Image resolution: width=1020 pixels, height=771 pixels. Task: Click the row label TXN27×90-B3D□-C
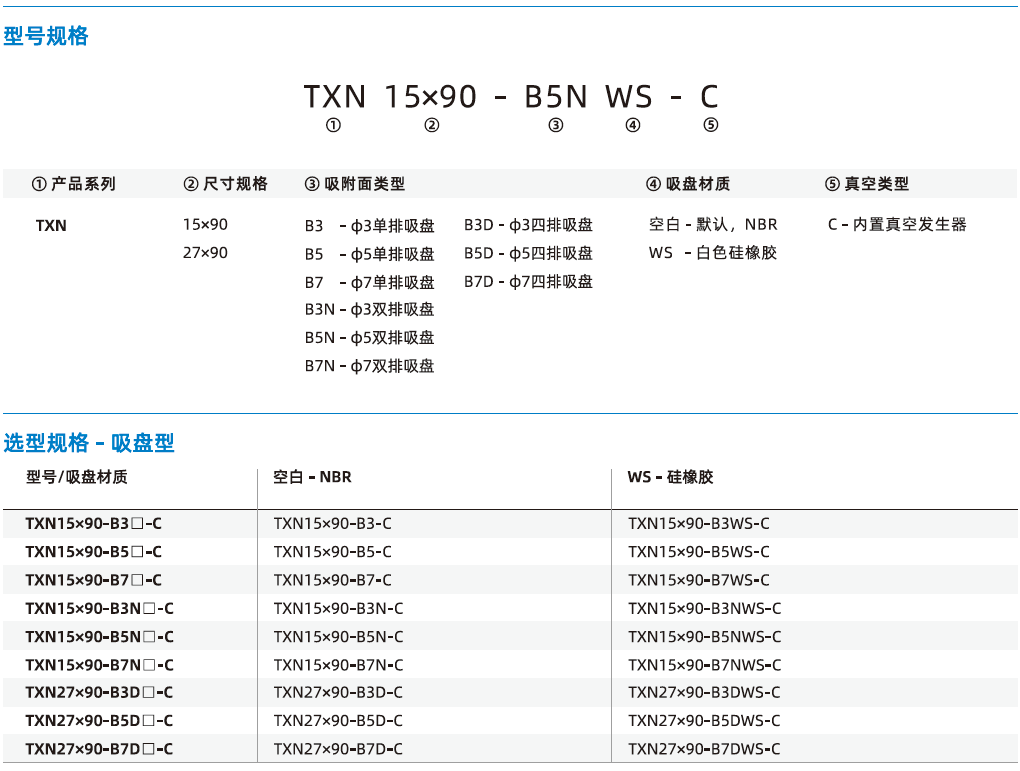point(100,692)
